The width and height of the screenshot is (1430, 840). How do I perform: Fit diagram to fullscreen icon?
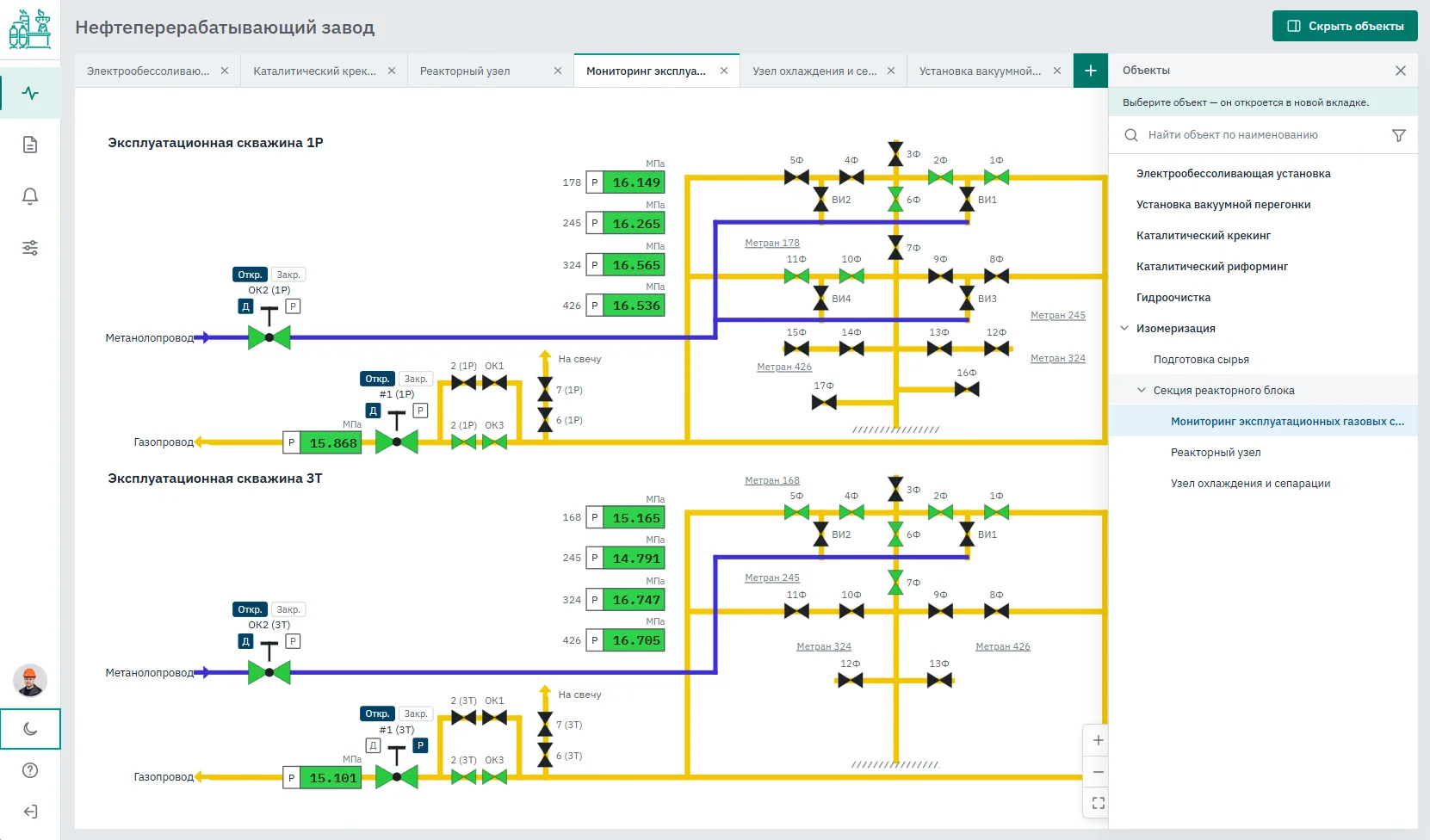pyautogui.click(x=1099, y=803)
